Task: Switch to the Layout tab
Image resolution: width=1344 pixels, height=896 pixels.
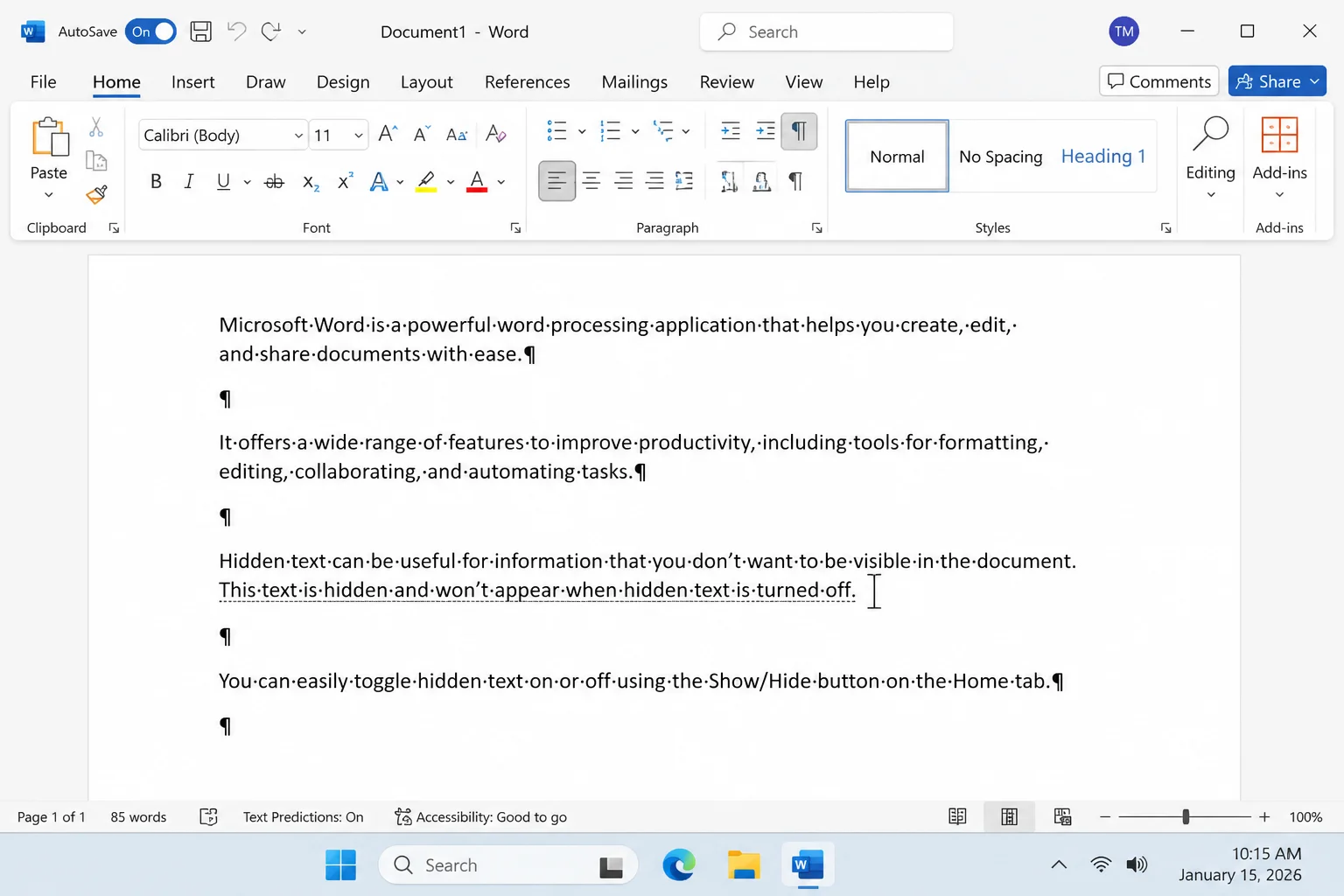Action: tap(426, 81)
